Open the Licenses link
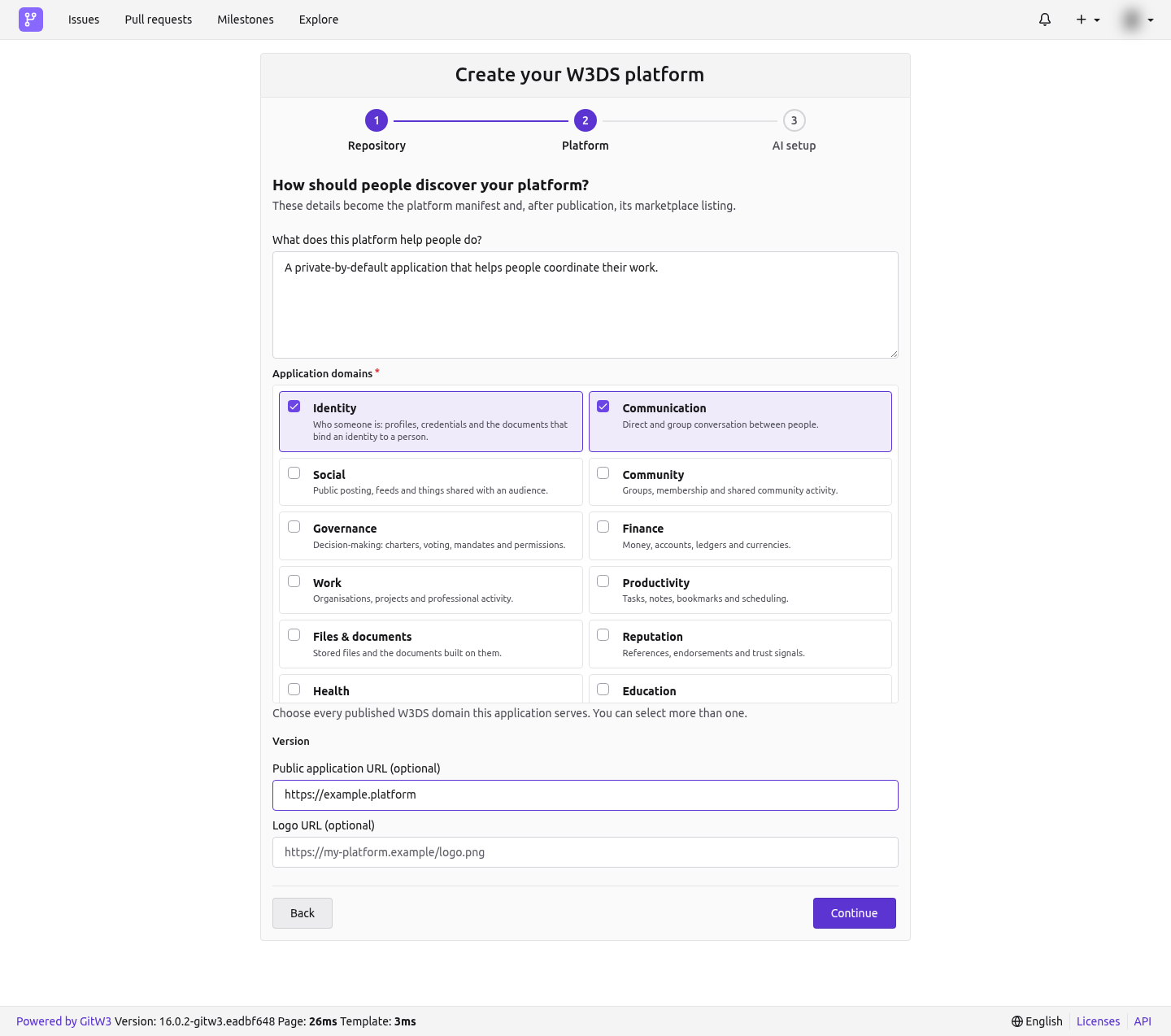The image size is (1171, 1036). tap(1098, 1021)
